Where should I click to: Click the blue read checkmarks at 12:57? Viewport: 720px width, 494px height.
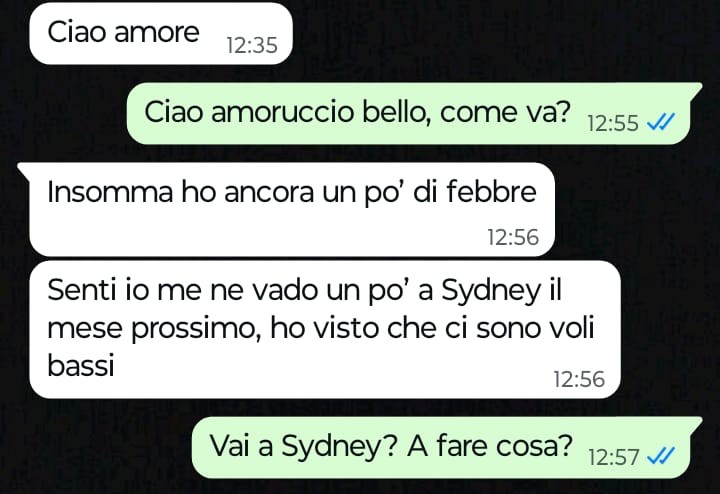click(660, 457)
